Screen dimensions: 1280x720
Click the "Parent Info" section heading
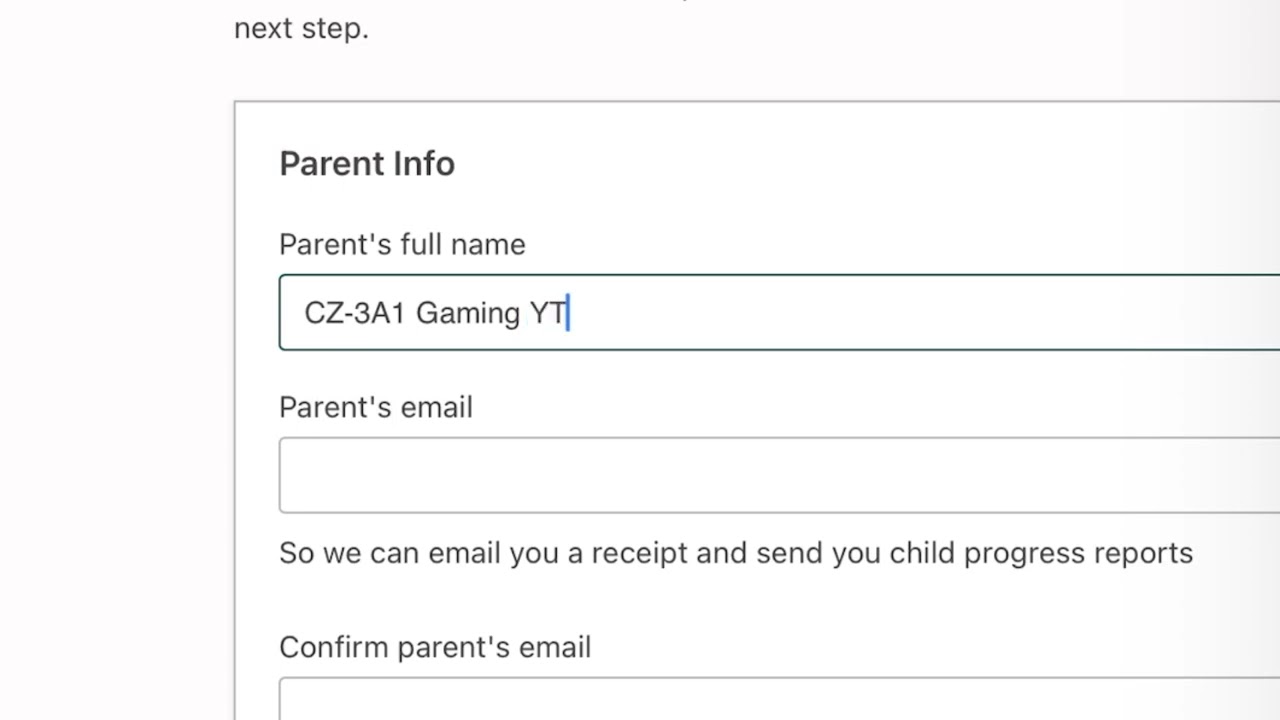coord(367,164)
